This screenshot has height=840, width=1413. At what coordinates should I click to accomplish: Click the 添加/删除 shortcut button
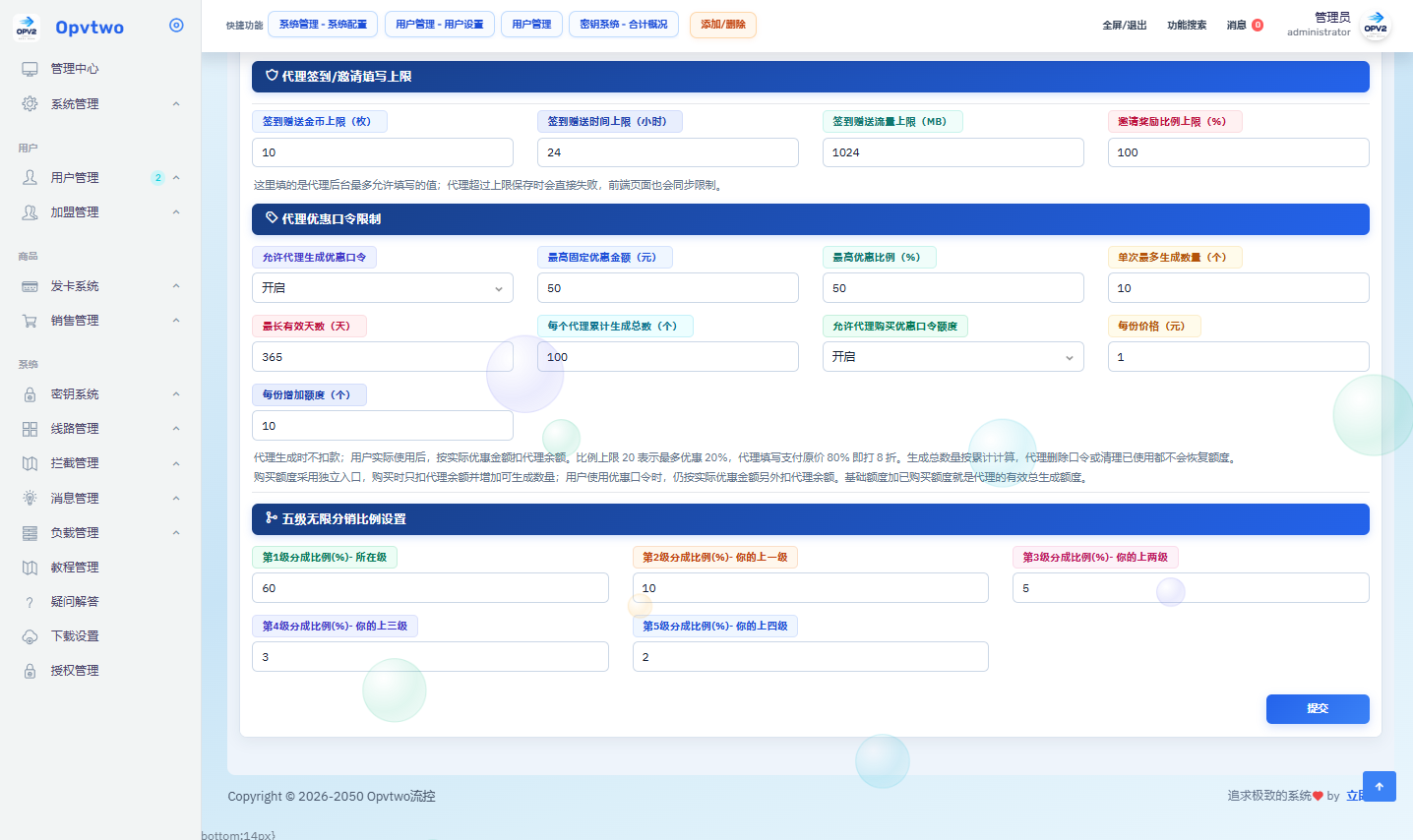723,25
